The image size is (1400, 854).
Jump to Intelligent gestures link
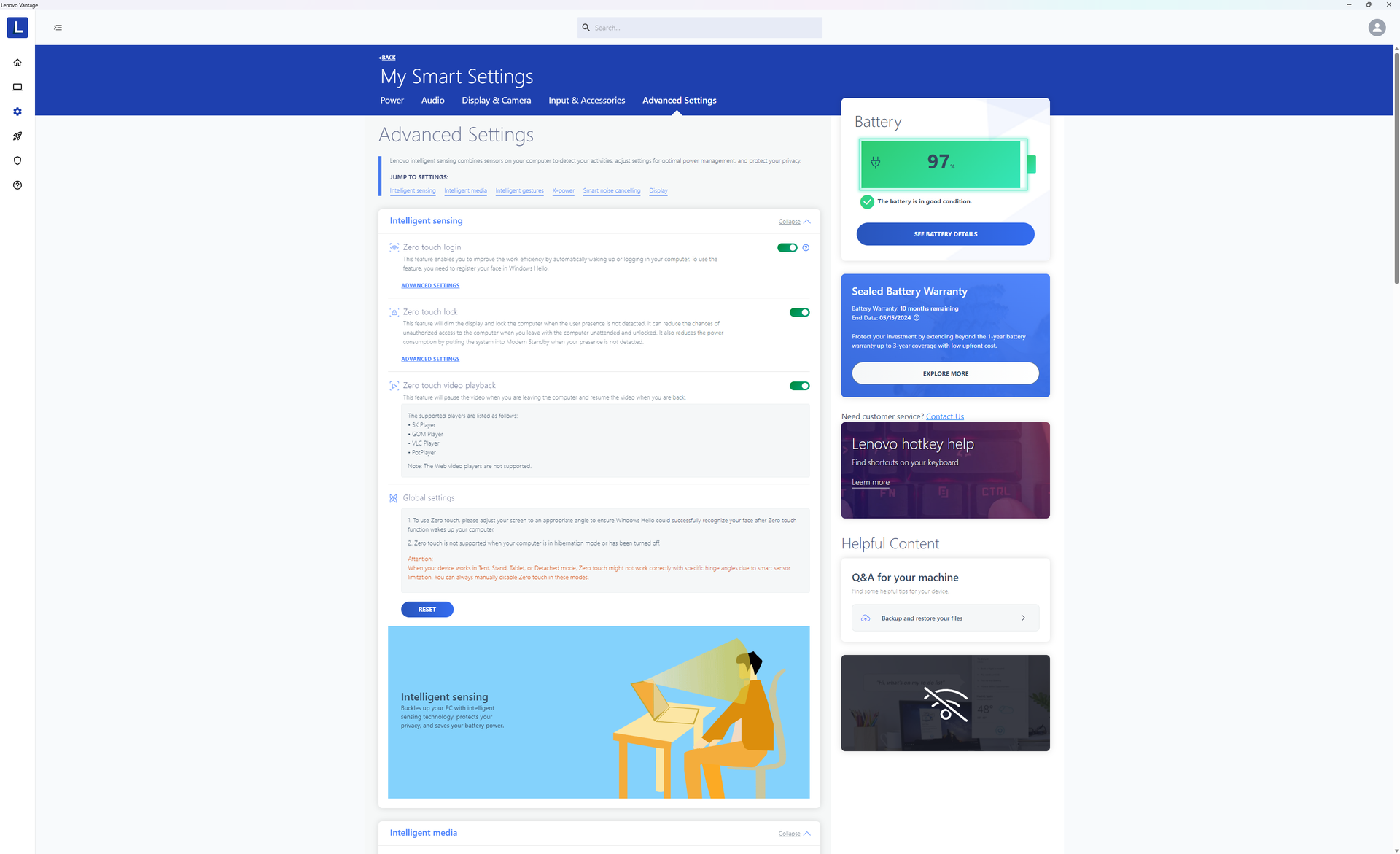(x=519, y=191)
